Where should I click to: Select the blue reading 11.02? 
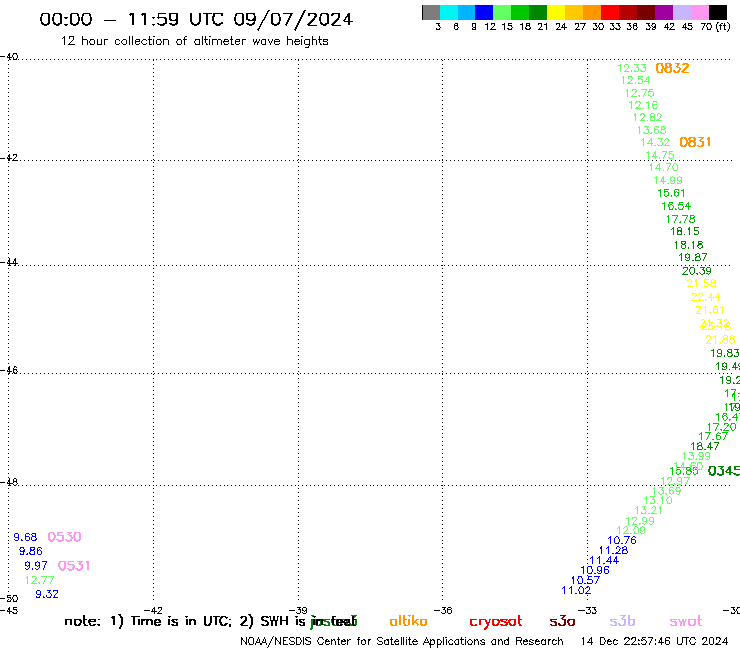pos(576,590)
